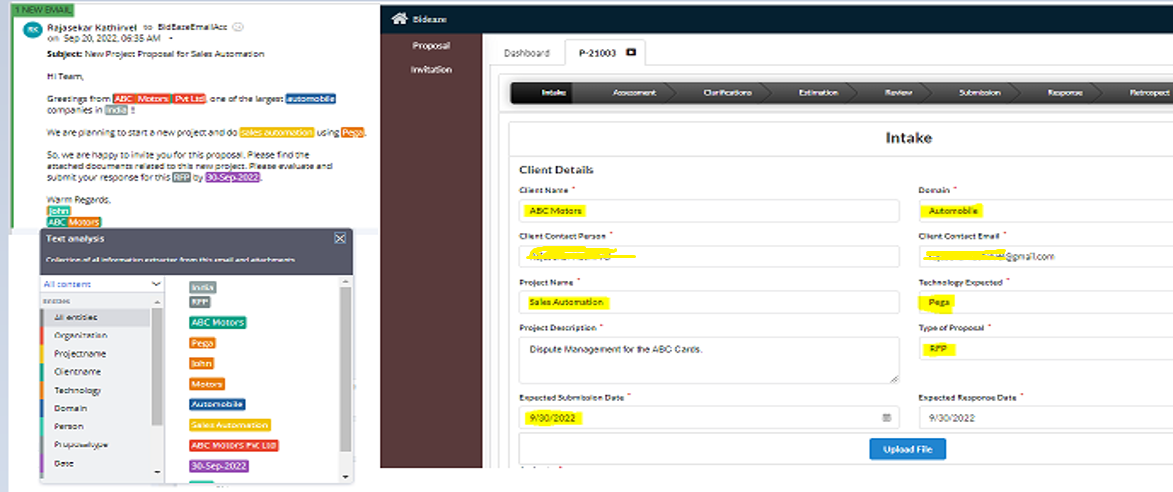Go to the Response stage

coord(1065,93)
